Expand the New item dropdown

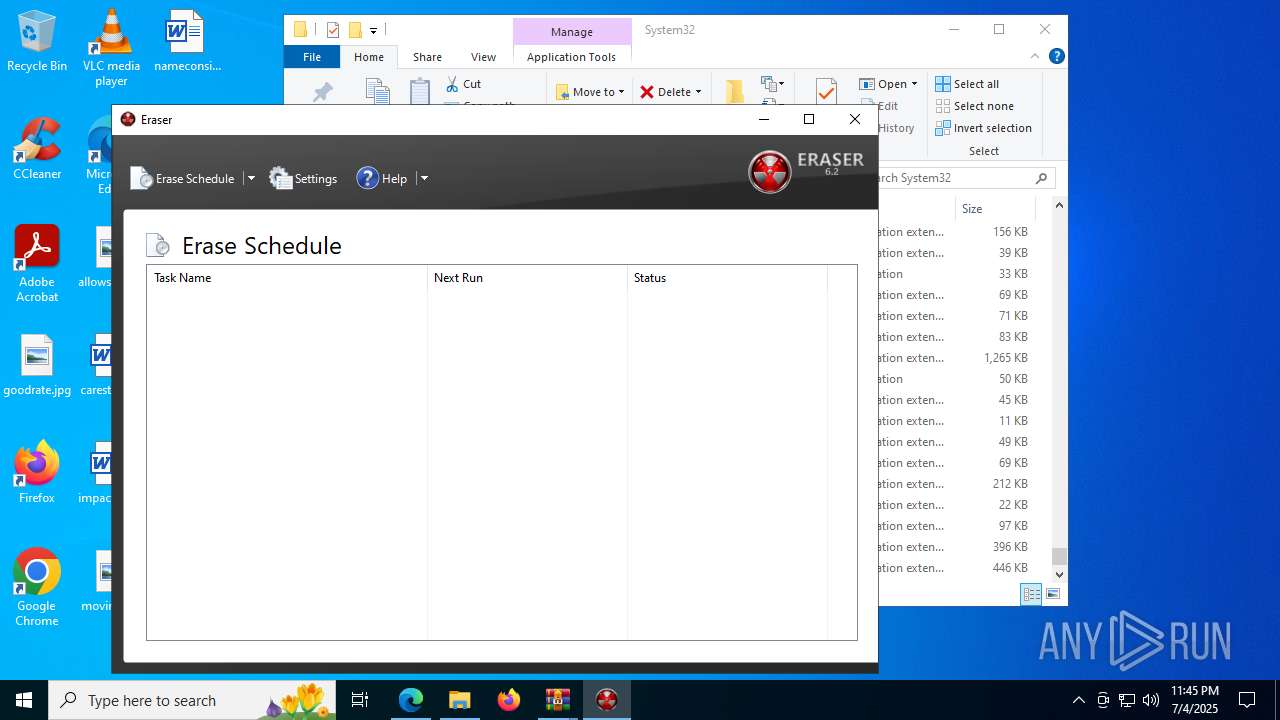point(773,84)
